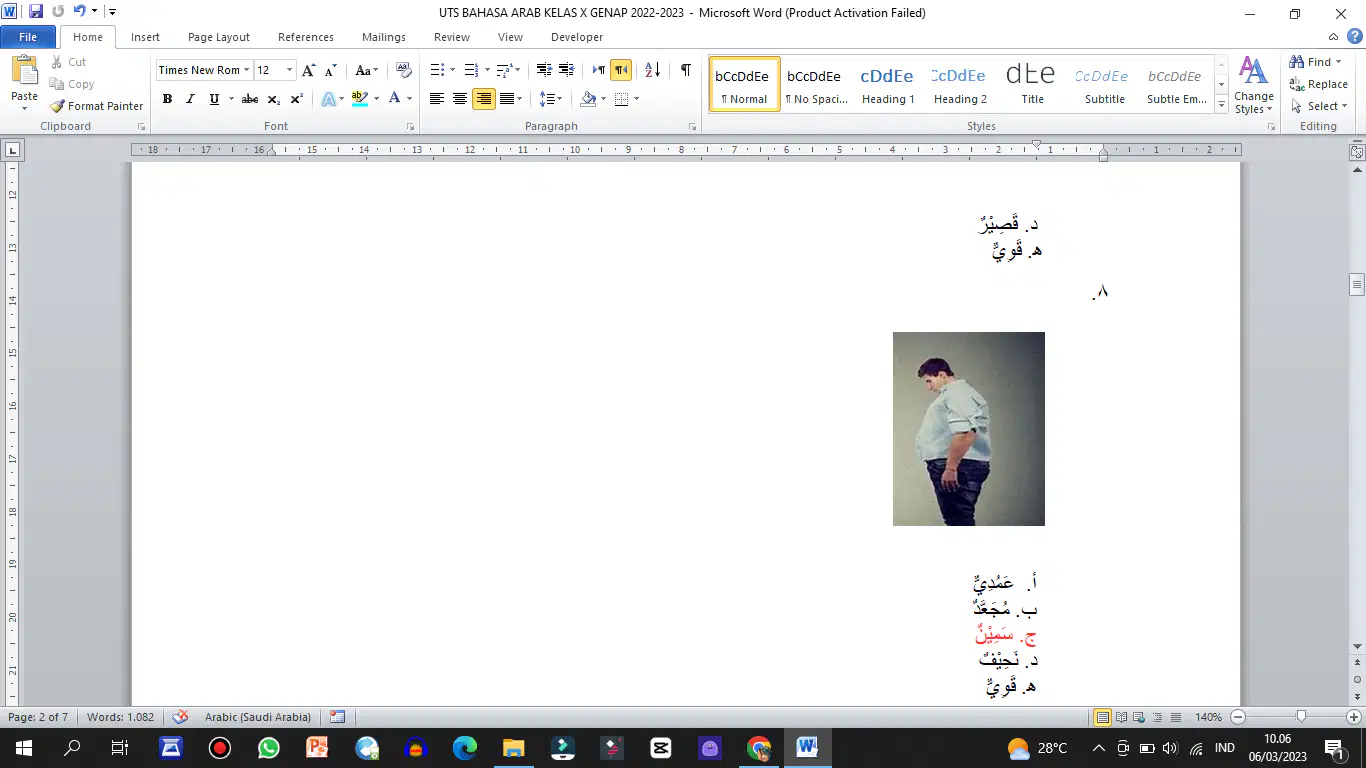Click Zoom Out minus button
The width and height of the screenshot is (1366, 768).
tap(1238, 717)
